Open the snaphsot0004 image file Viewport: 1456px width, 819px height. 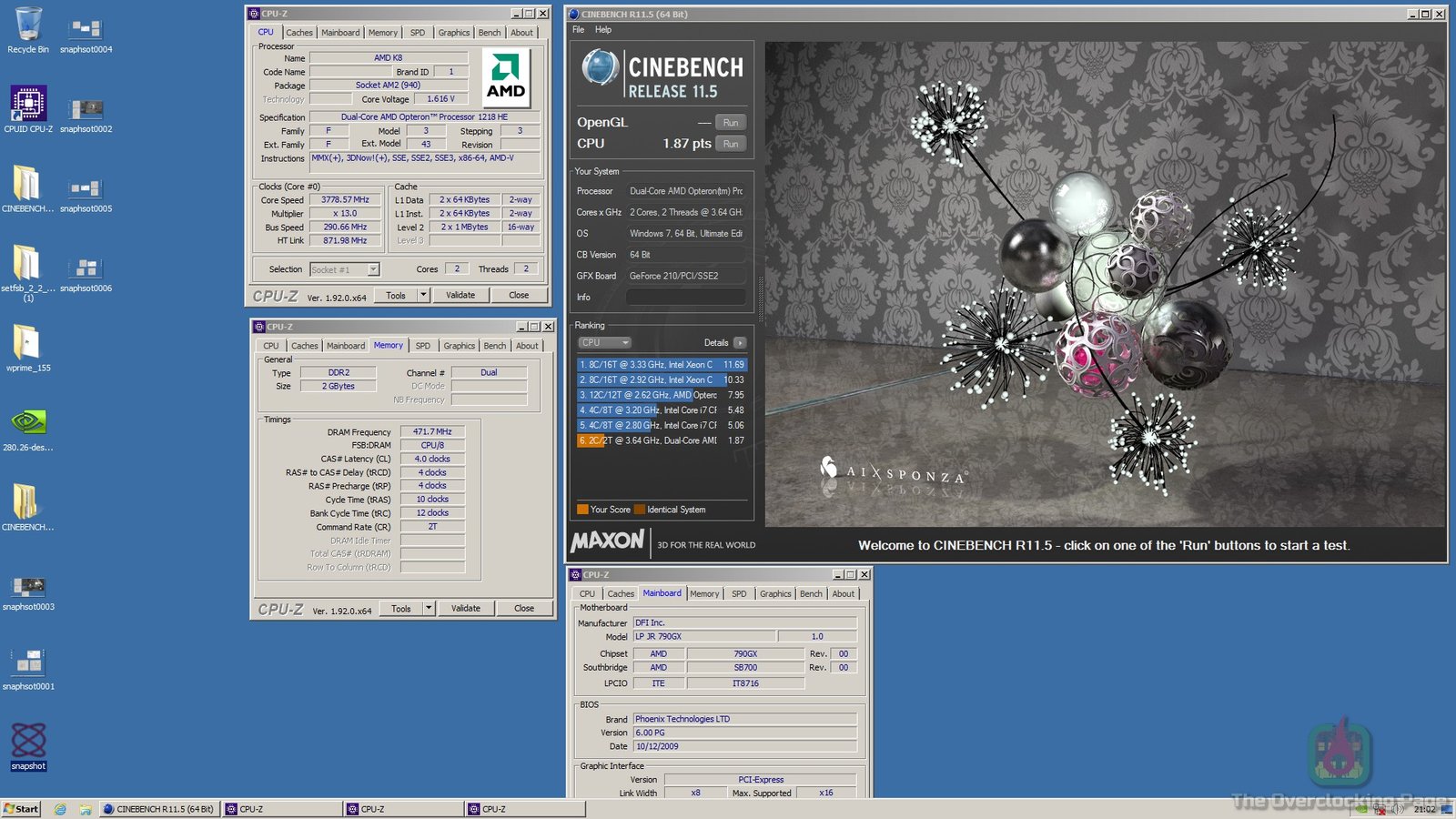tap(86, 29)
